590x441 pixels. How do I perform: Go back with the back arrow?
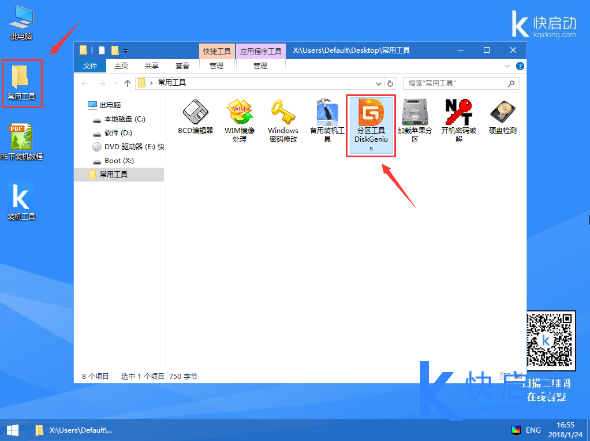tap(85, 83)
